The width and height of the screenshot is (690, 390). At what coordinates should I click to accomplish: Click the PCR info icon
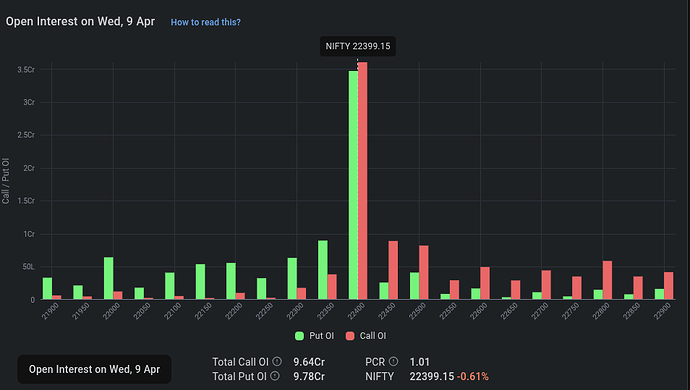393,362
